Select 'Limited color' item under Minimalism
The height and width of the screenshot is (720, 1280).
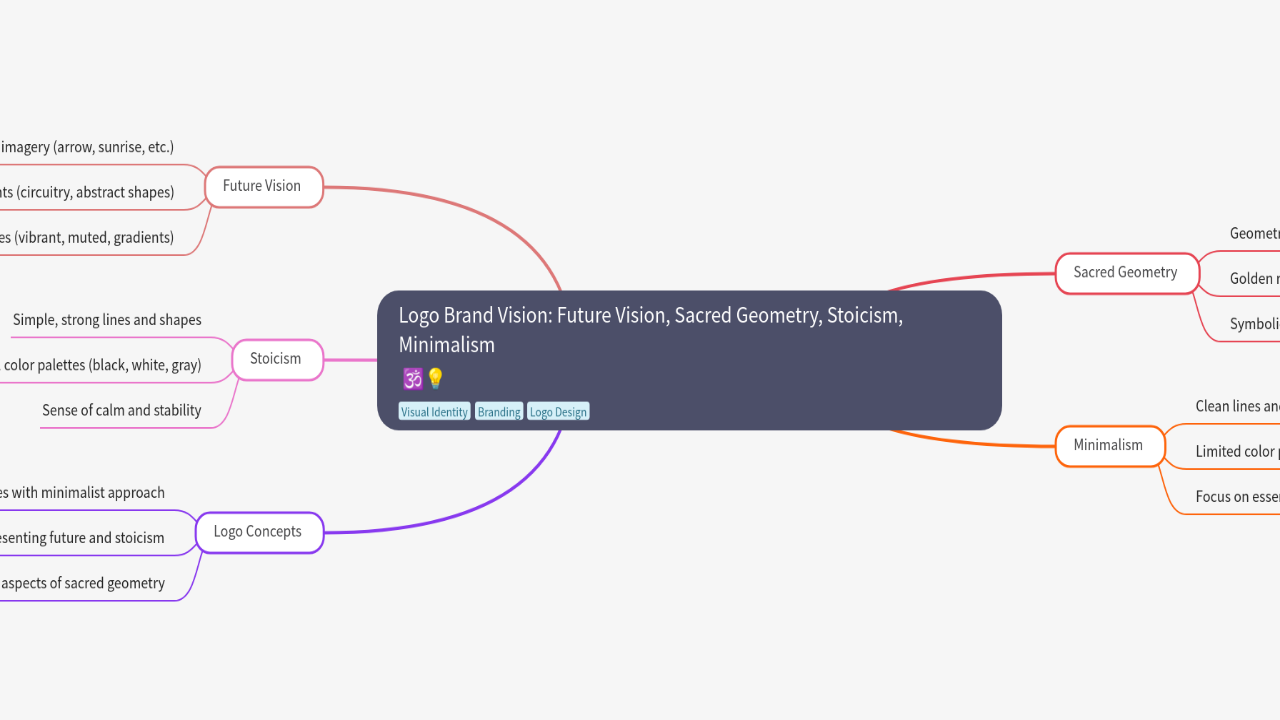(x=1238, y=451)
